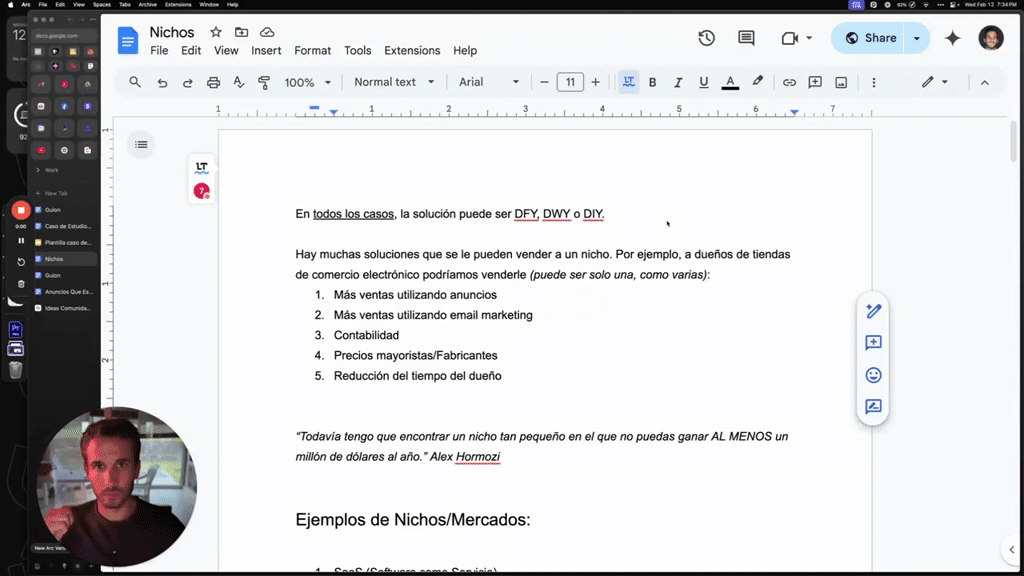The image size is (1024, 576).
Task: Add emoji reaction from margin panel
Action: pos(873,375)
